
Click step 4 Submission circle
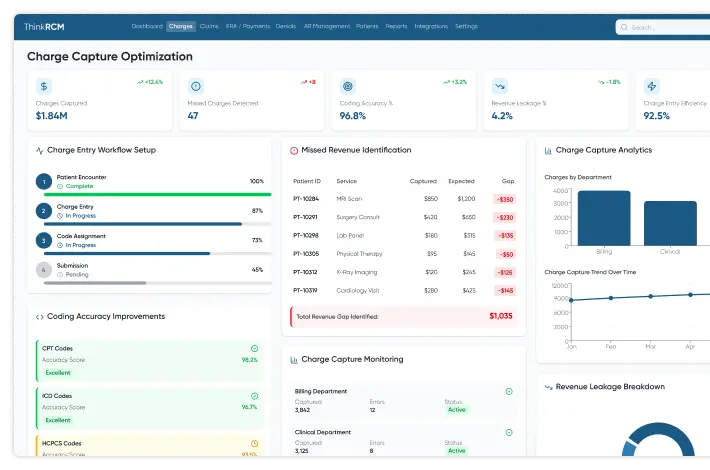[44, 270]
